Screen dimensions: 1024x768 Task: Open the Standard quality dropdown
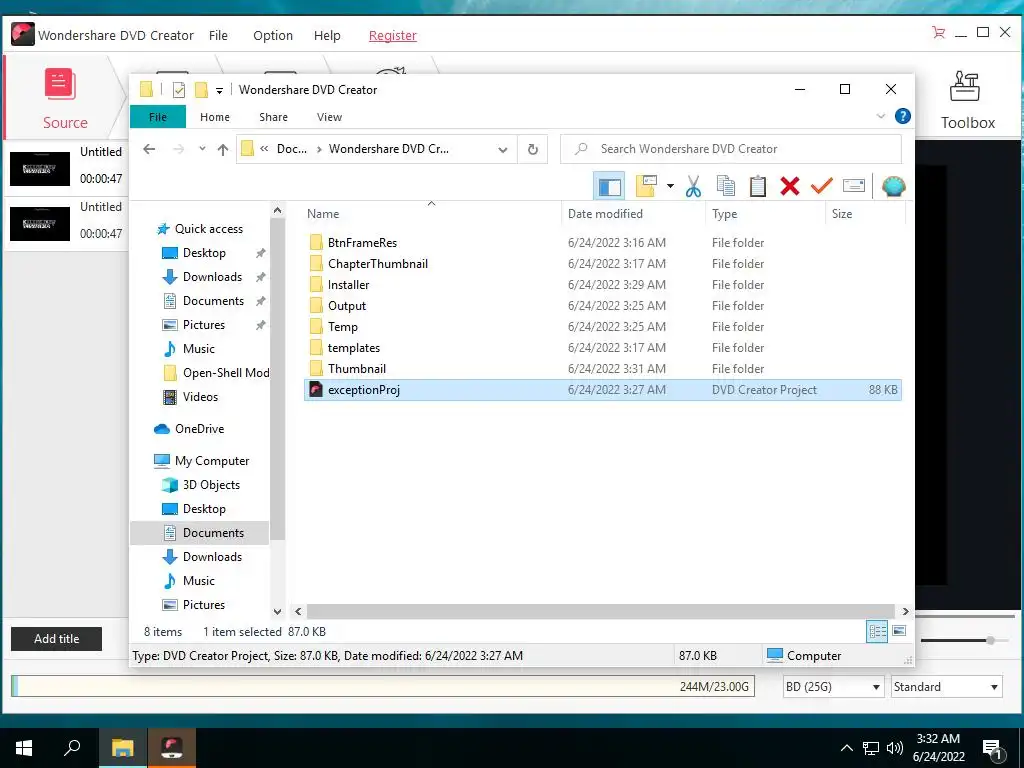[x=946, y=687]
